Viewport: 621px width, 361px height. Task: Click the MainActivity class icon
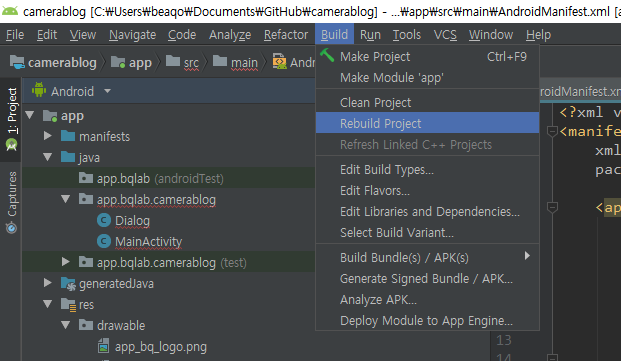pos(104,241)
